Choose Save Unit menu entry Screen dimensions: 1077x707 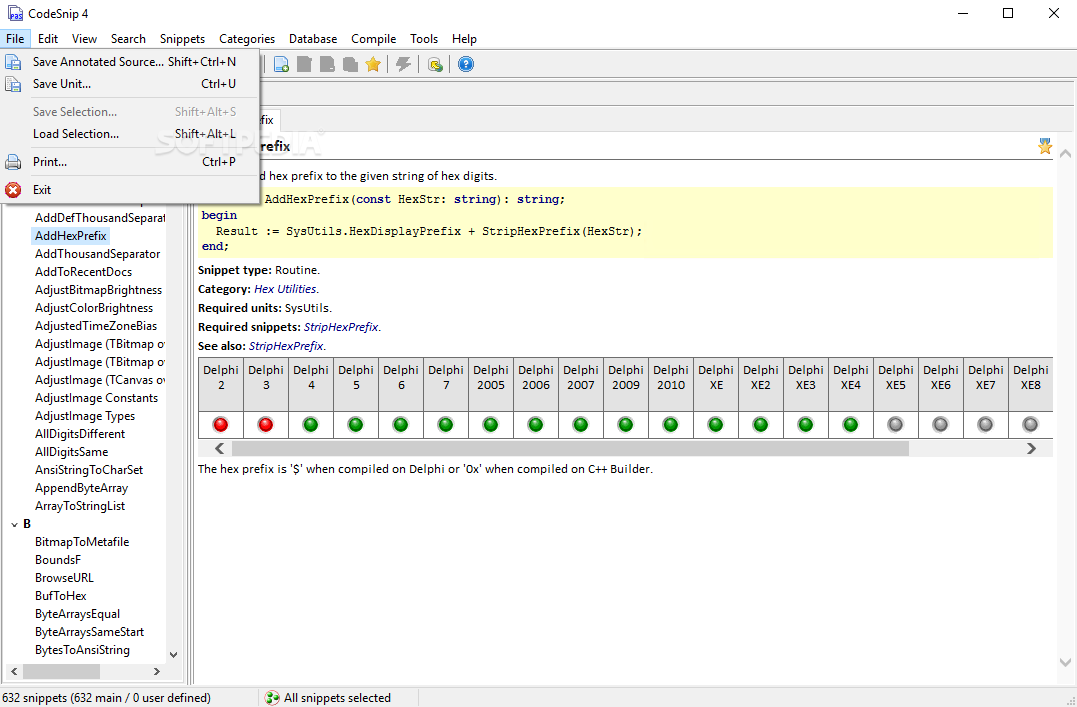tap(131, 84)
